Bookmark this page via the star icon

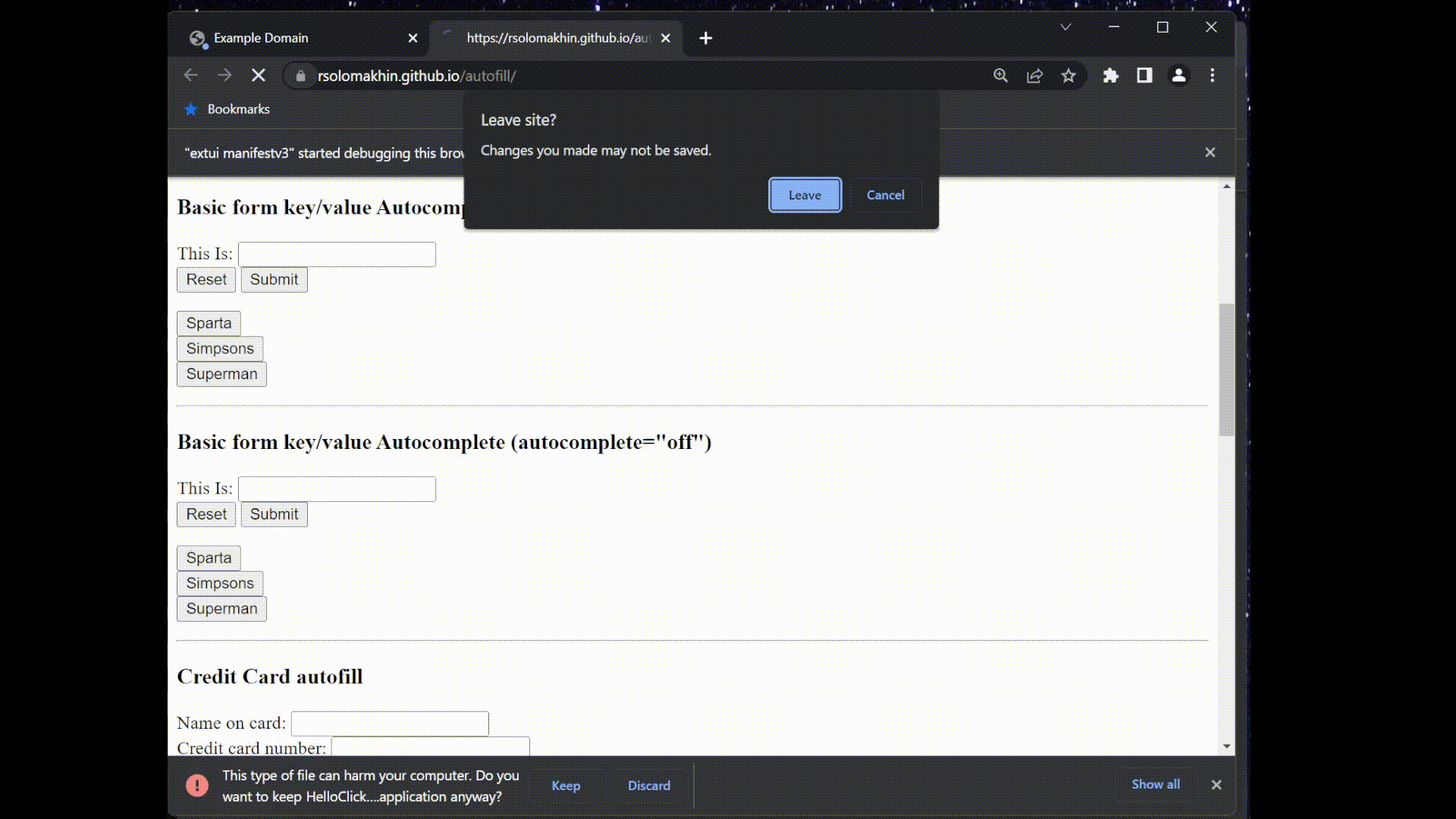(x=1068, y=76)
